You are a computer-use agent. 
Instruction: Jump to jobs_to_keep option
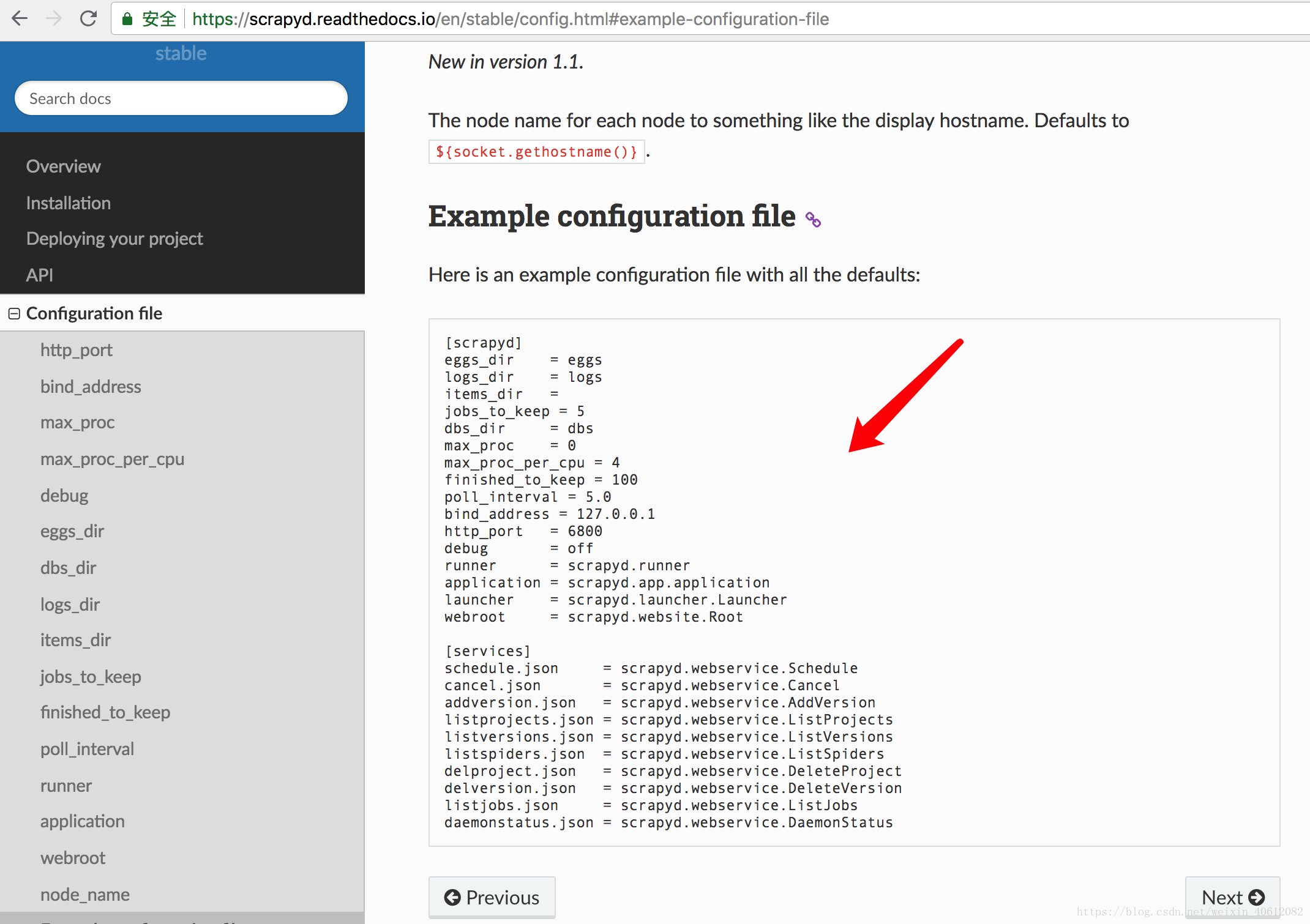(x=91, y=677)
